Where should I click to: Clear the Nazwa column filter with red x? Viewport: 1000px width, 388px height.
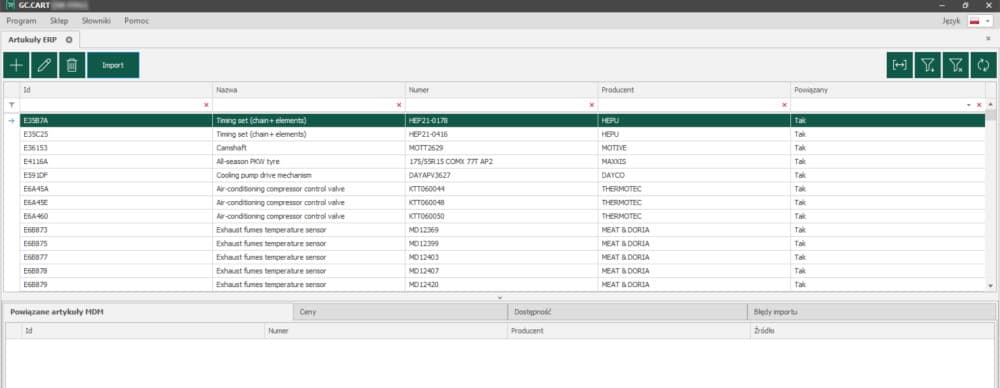coord(399,105)
